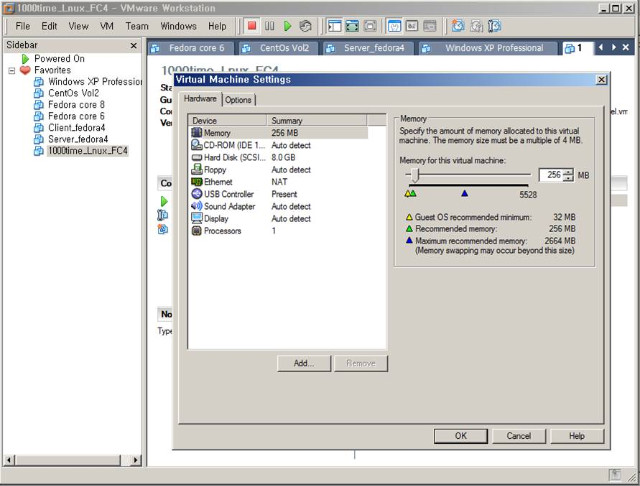This screenshot has height=486, width=640.
Task: Open the VM menu
Action: [107, 26]
